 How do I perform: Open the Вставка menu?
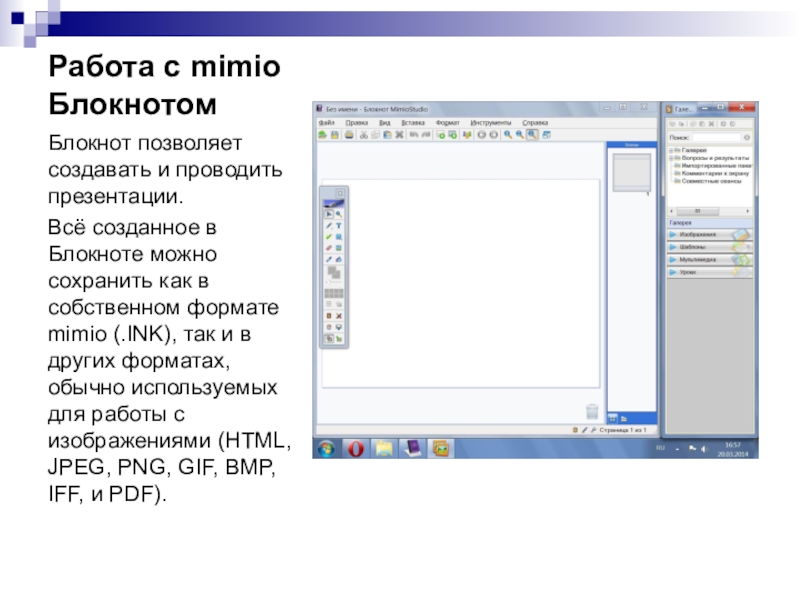(413, 123)
